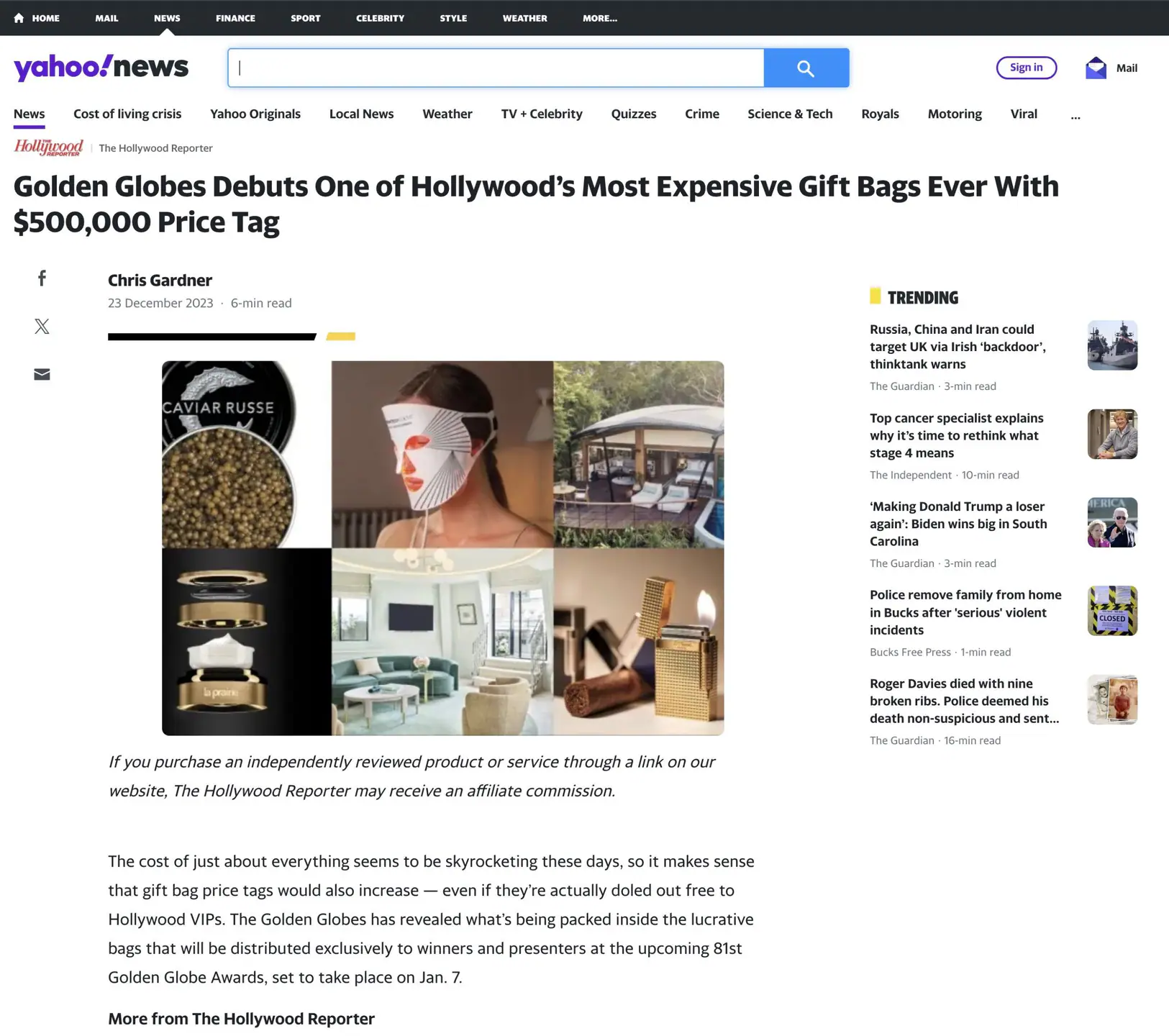Click the Home icon in the top bar

tap(17, 18)
